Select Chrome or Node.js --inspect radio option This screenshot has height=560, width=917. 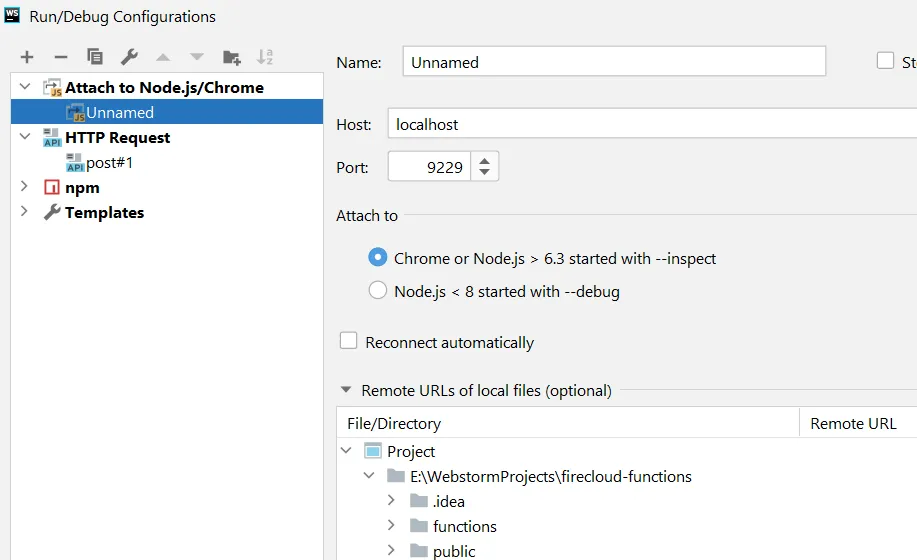coord(377,258)
